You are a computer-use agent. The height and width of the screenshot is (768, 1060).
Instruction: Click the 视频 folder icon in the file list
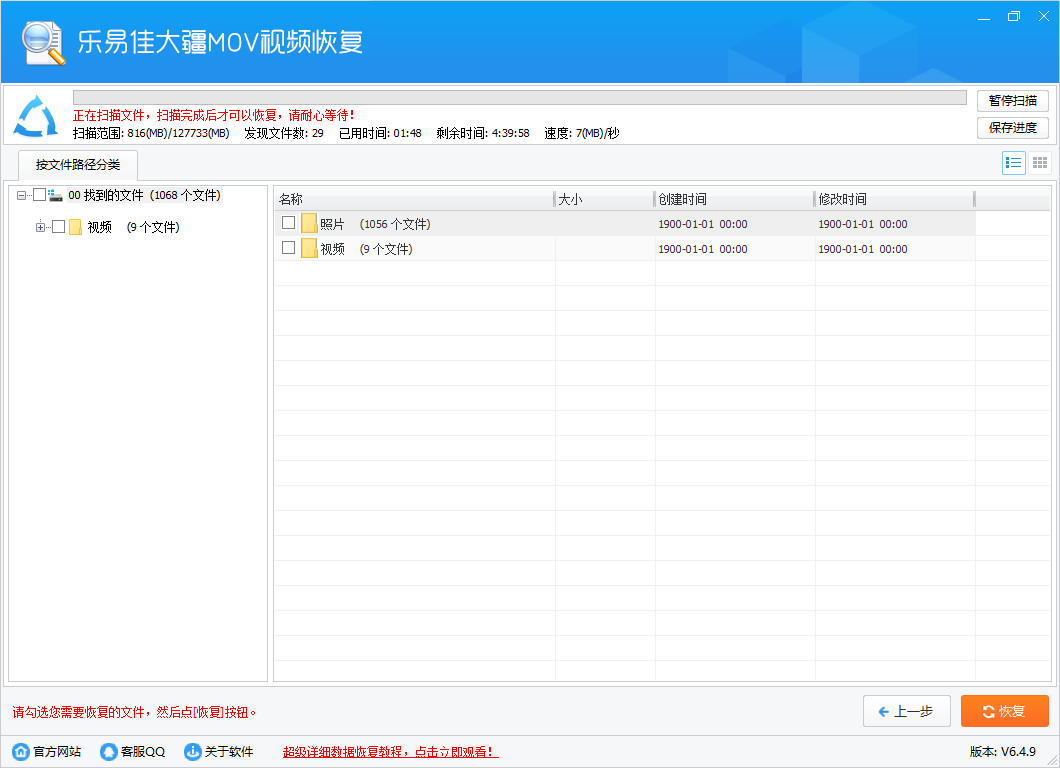click(311, 248)
